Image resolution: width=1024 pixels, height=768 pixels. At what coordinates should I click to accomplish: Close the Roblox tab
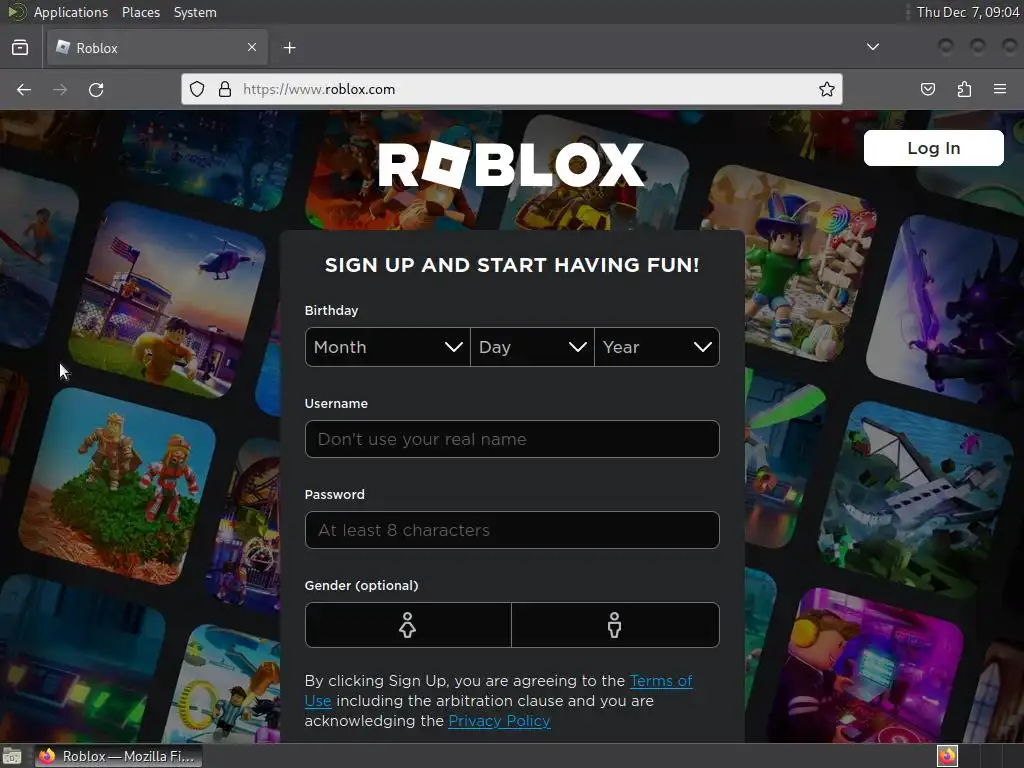(252, 47)
